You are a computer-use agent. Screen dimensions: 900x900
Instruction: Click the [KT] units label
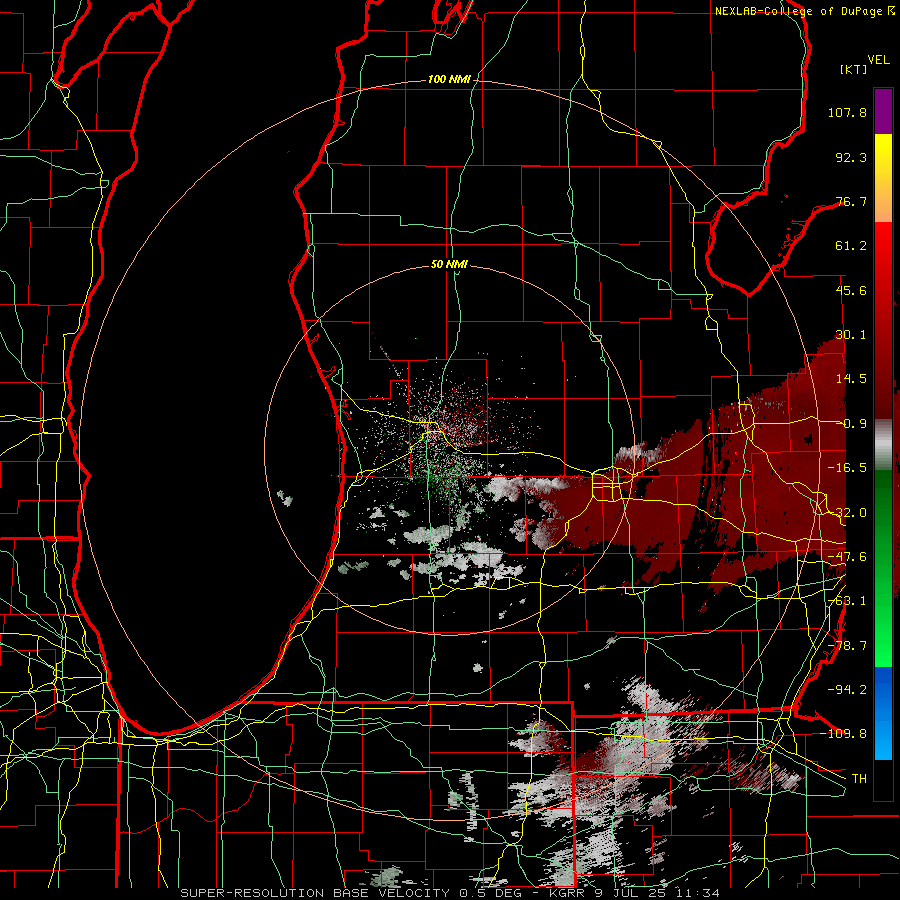point(854,69)
